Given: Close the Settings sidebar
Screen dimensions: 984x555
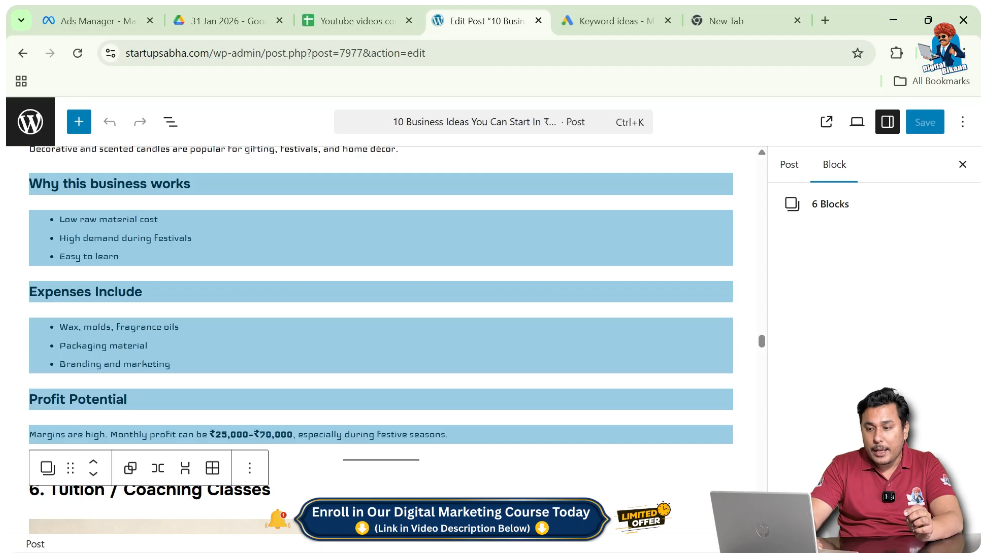Looking at the screenshot, I should pos(962,164).
